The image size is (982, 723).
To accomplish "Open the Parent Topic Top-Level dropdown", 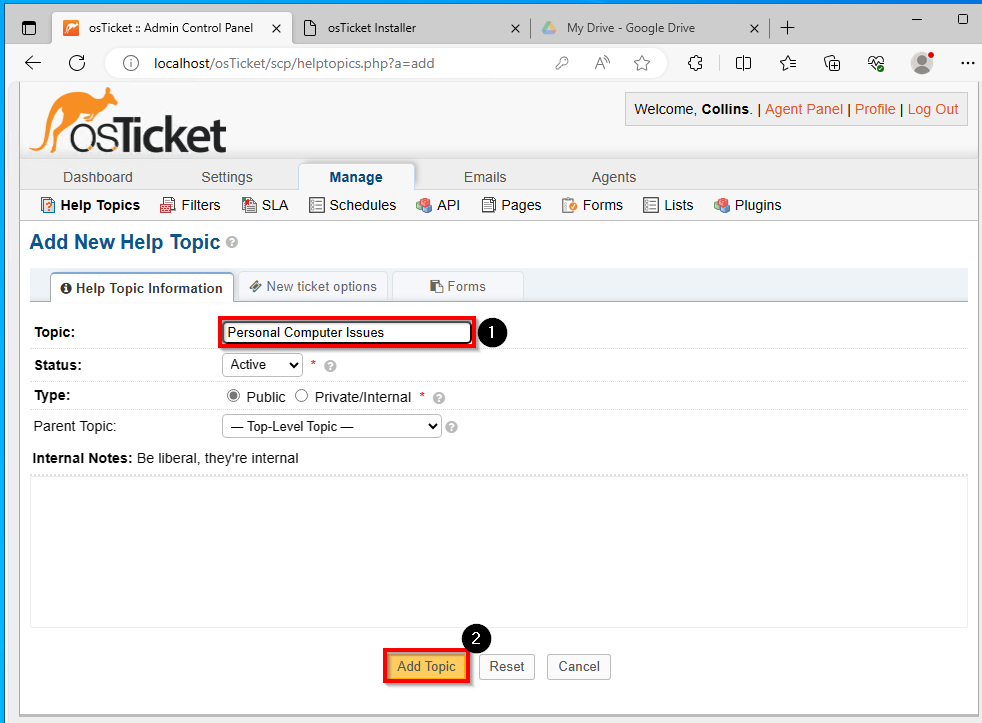I will pos(331,427).
